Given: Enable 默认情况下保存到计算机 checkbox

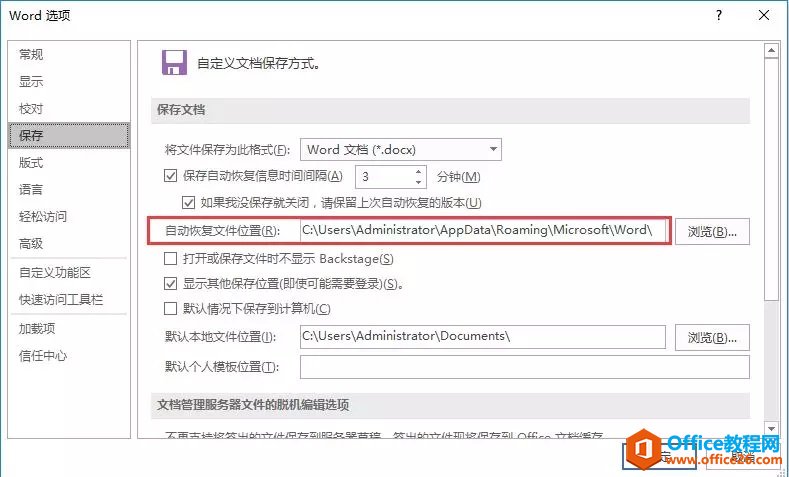Looking at the screenshot, I should [x=171, y=308].
